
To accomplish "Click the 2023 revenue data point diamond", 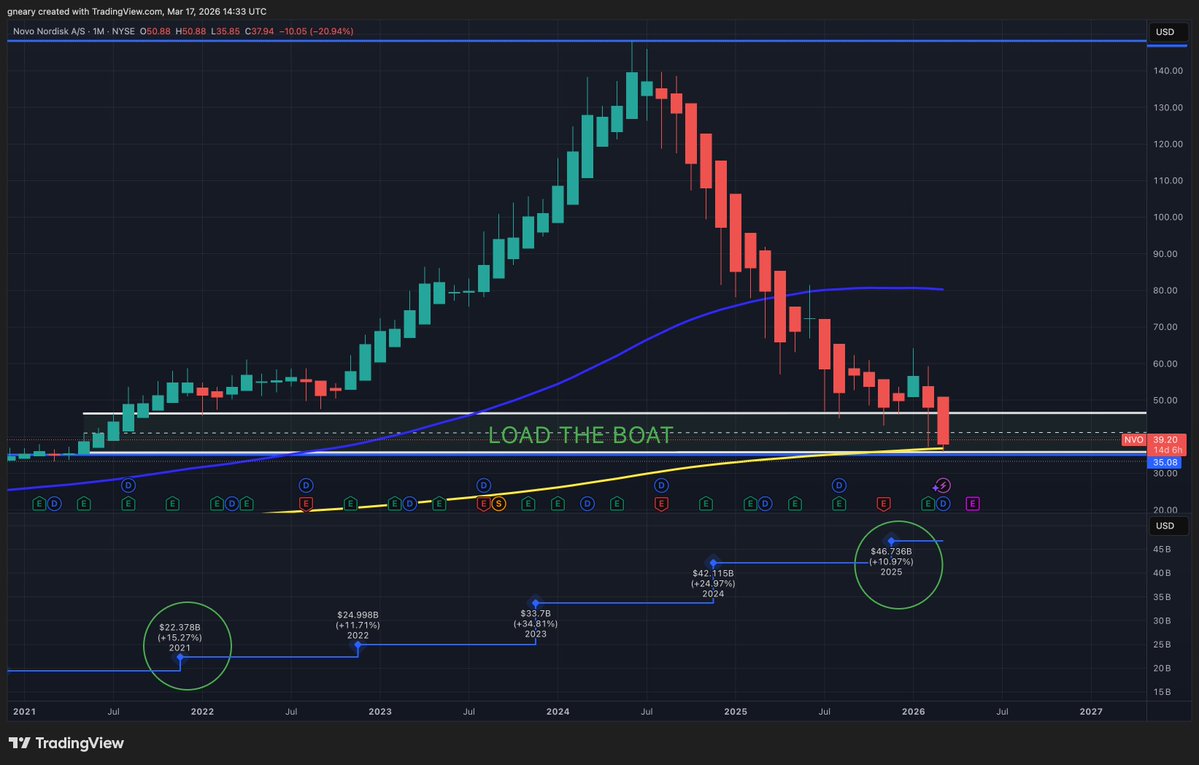I will click(535, 604).
